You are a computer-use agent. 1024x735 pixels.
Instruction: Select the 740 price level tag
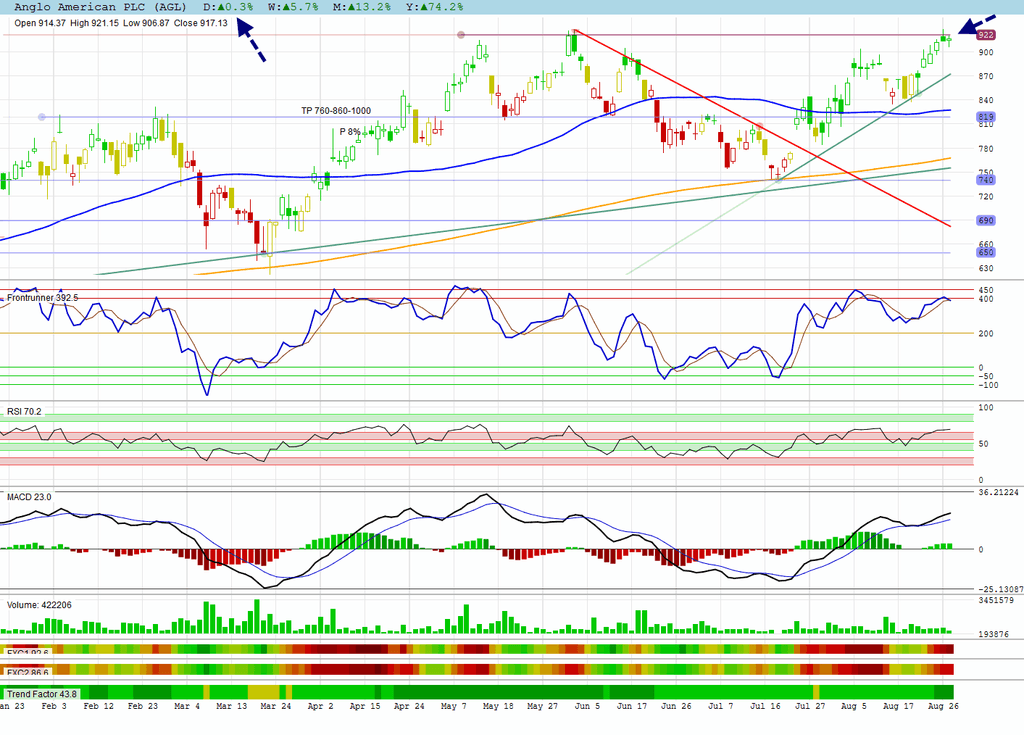985,180
